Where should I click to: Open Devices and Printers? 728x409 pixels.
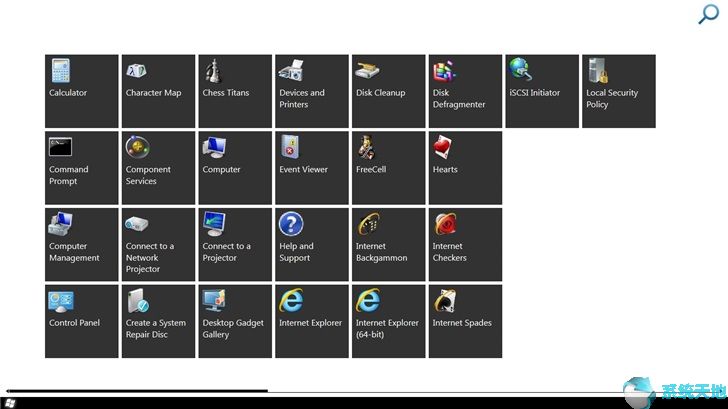(312, 91)
